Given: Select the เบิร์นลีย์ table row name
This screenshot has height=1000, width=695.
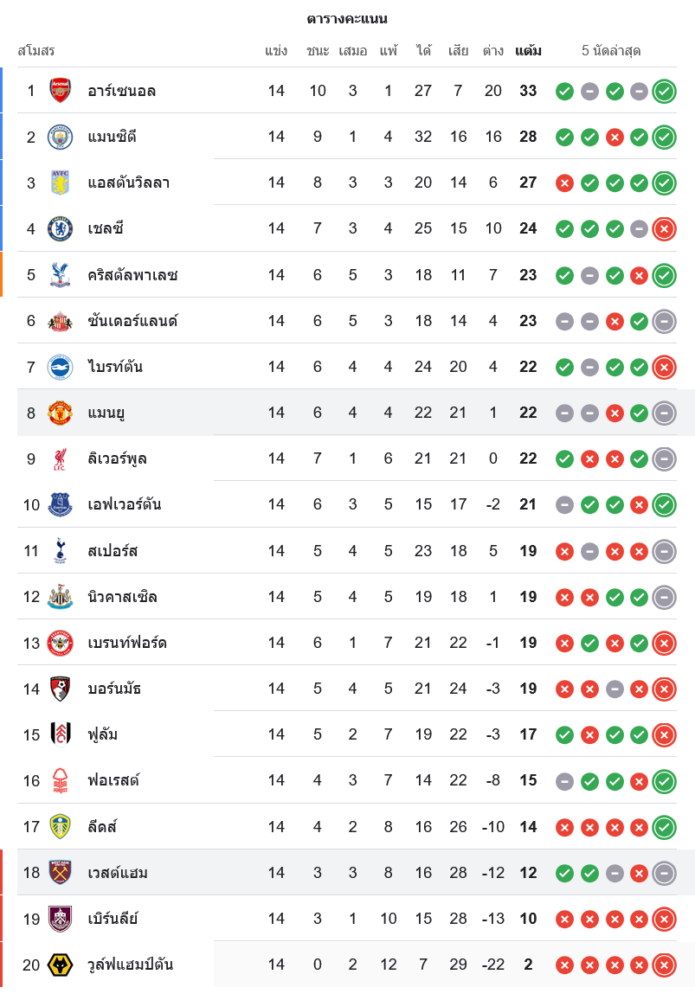Looking at the screenshot, I should click(x=112, y=919).
